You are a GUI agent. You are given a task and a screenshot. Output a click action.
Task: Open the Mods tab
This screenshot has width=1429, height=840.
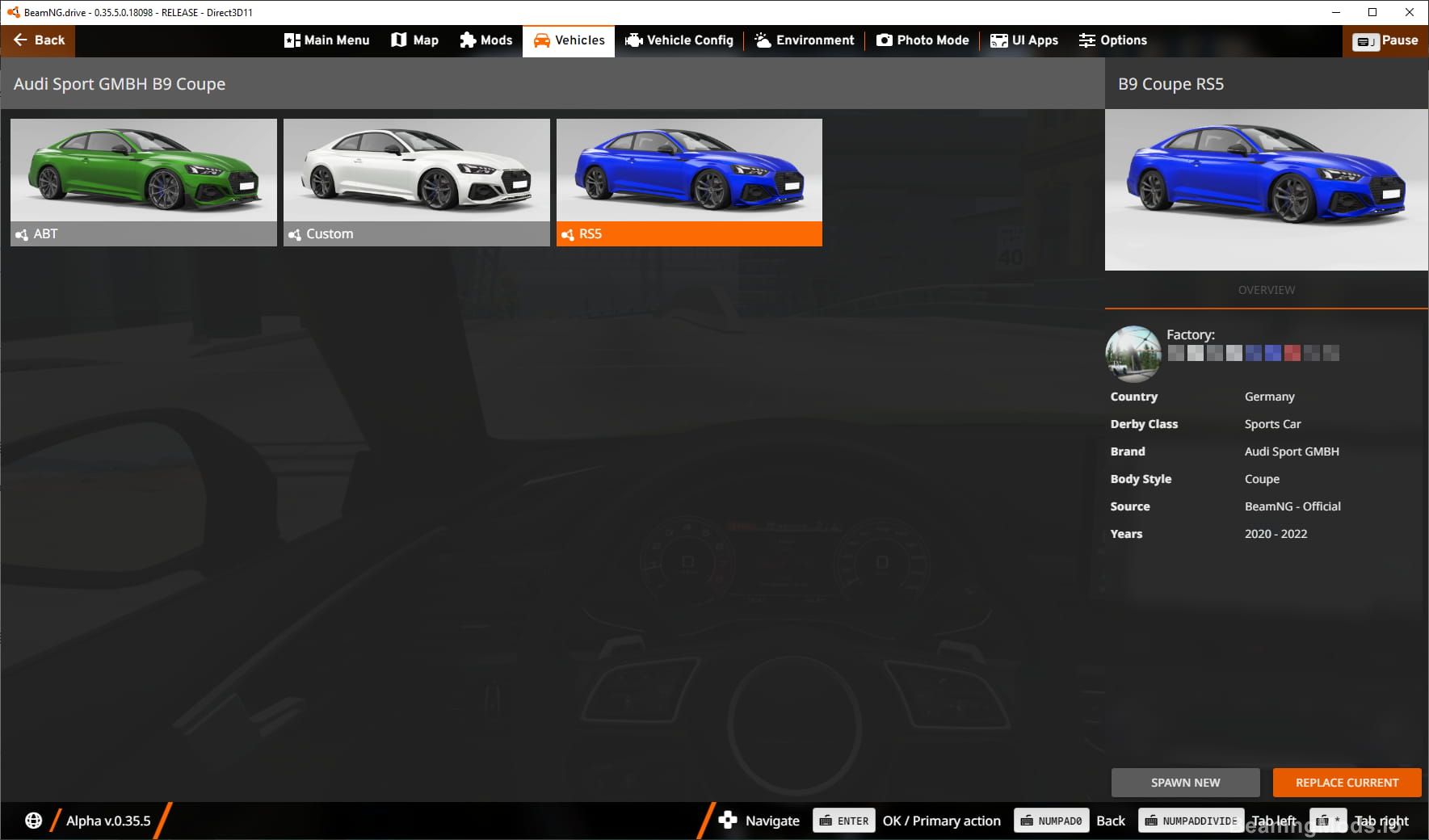click(x=485, y=40)
